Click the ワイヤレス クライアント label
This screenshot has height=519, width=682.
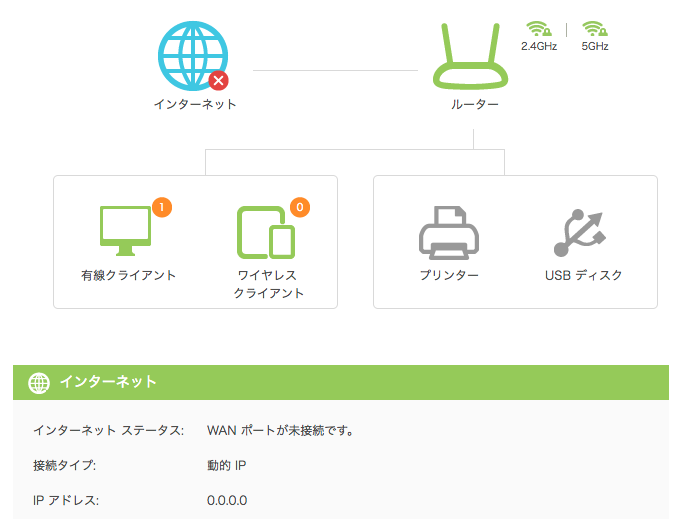pyautogui.click(x=268, y=284)
